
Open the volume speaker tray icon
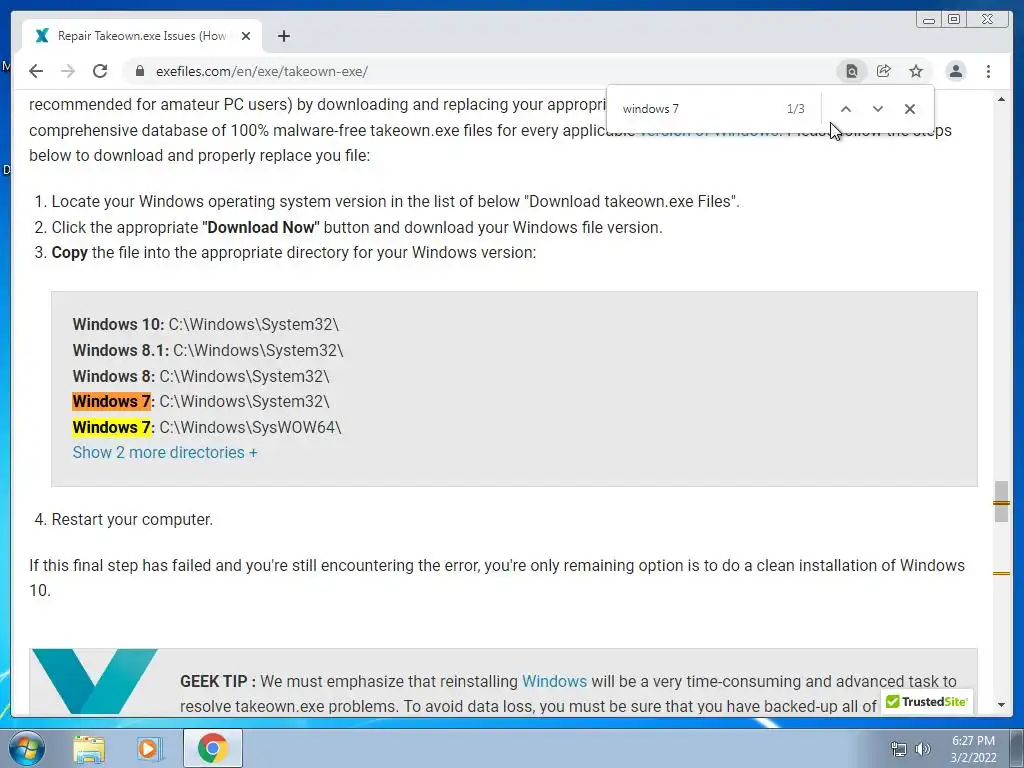[x=923, y=749]
